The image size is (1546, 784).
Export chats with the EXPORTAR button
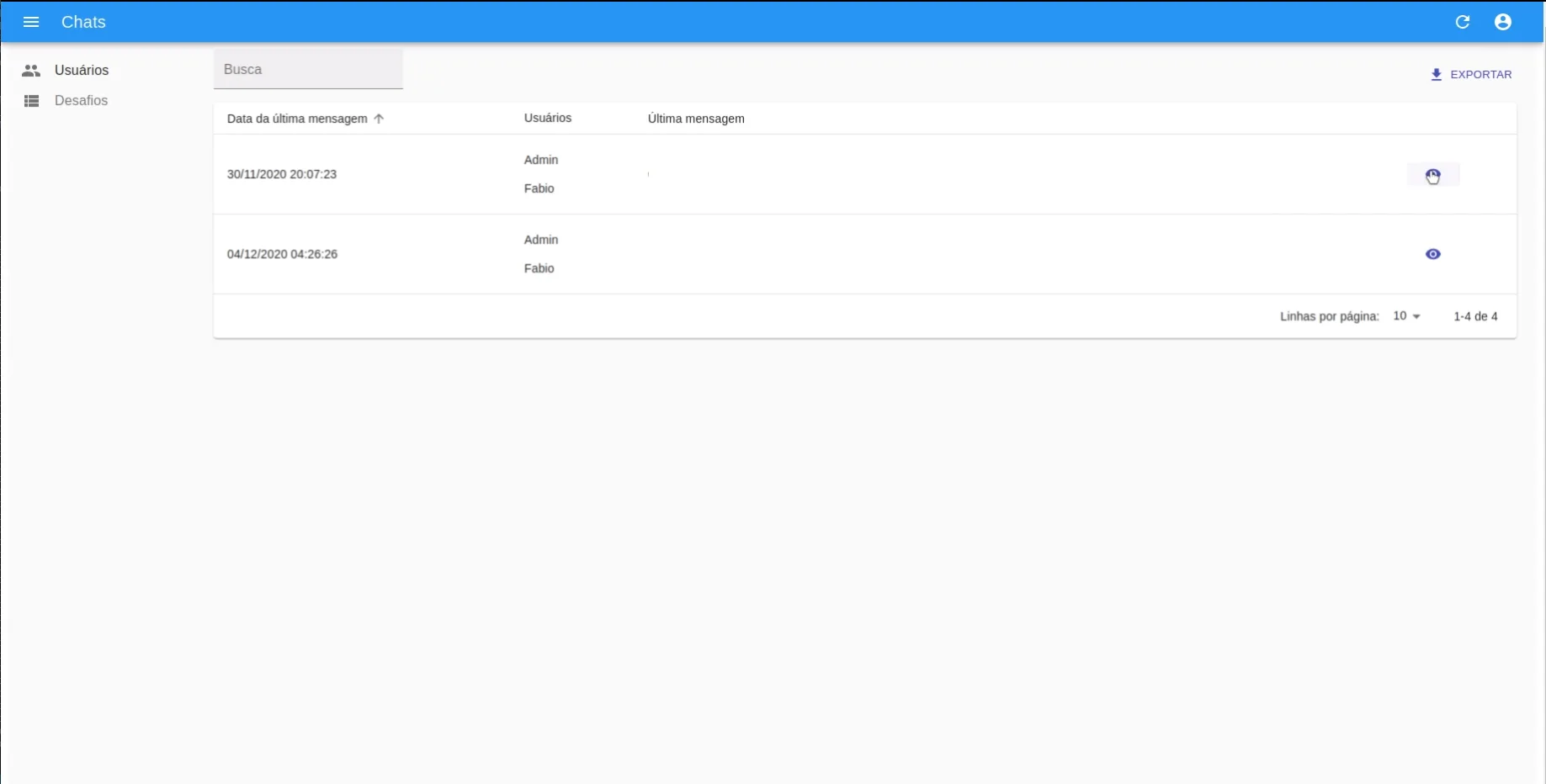1471,74
